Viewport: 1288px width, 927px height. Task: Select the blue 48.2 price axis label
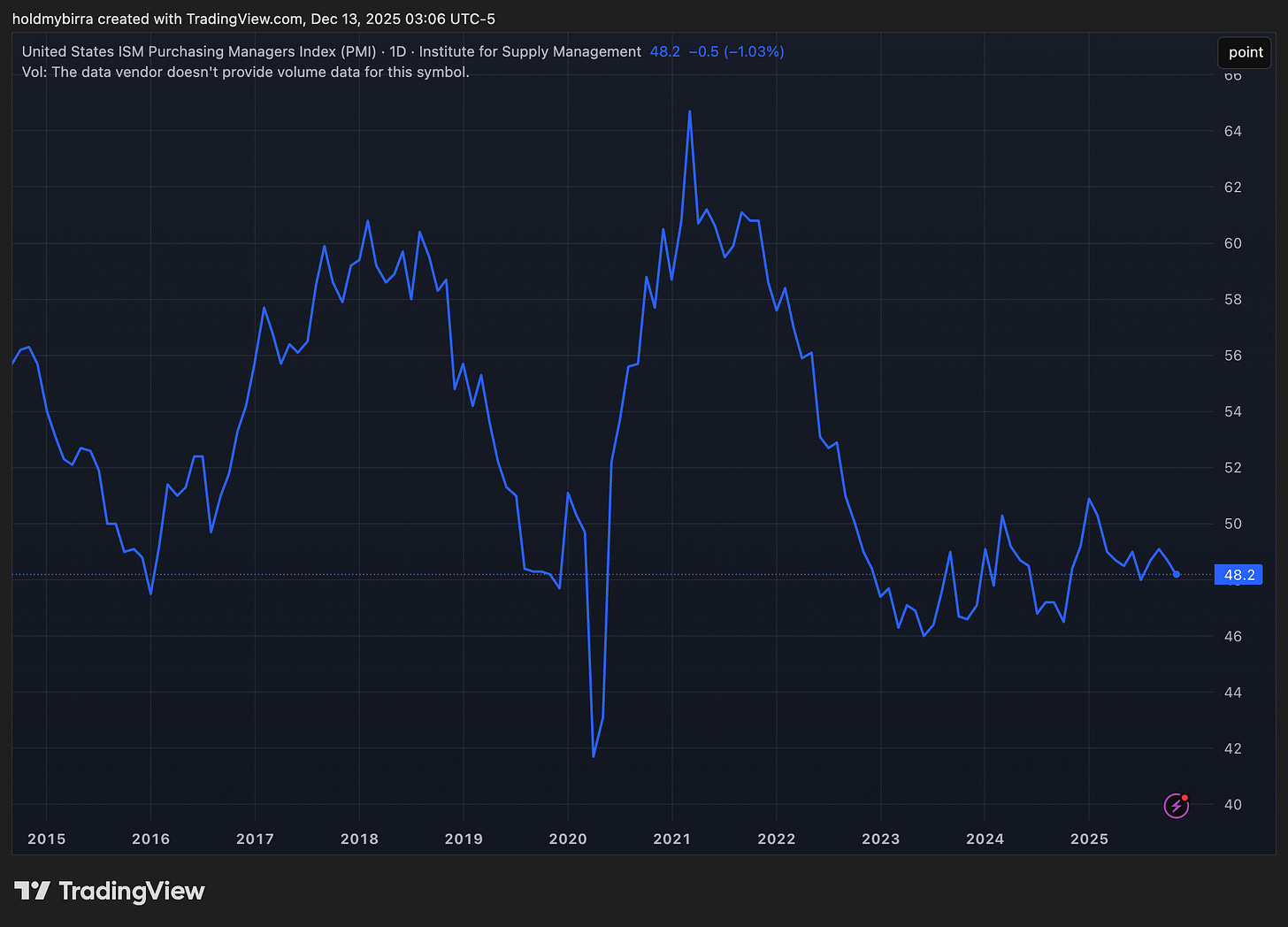pyautogui.click(x=1238, y=575)
